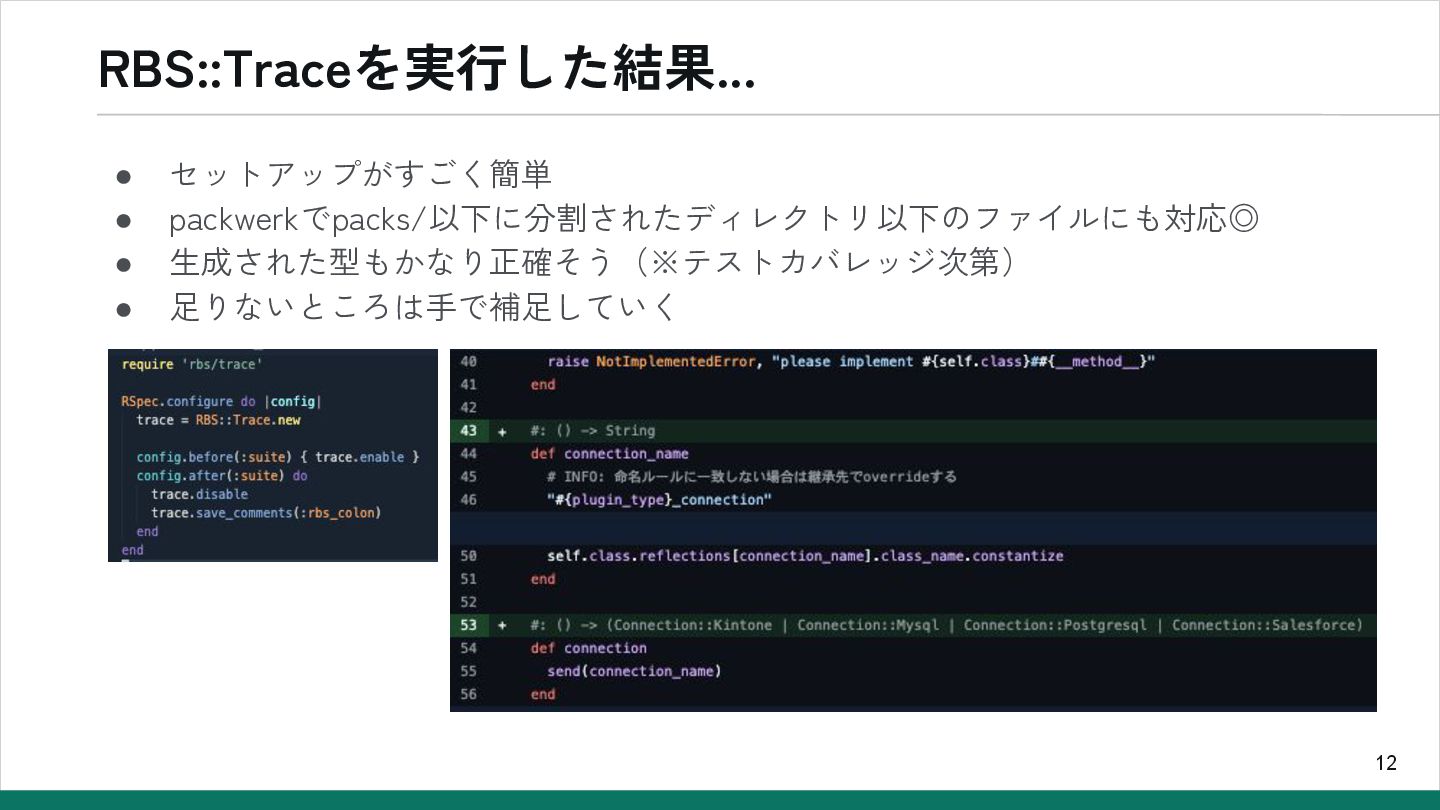The height and width of the screenshot is (810, 1440).
Task: Click diff line number 40
Action: [469, 361]
